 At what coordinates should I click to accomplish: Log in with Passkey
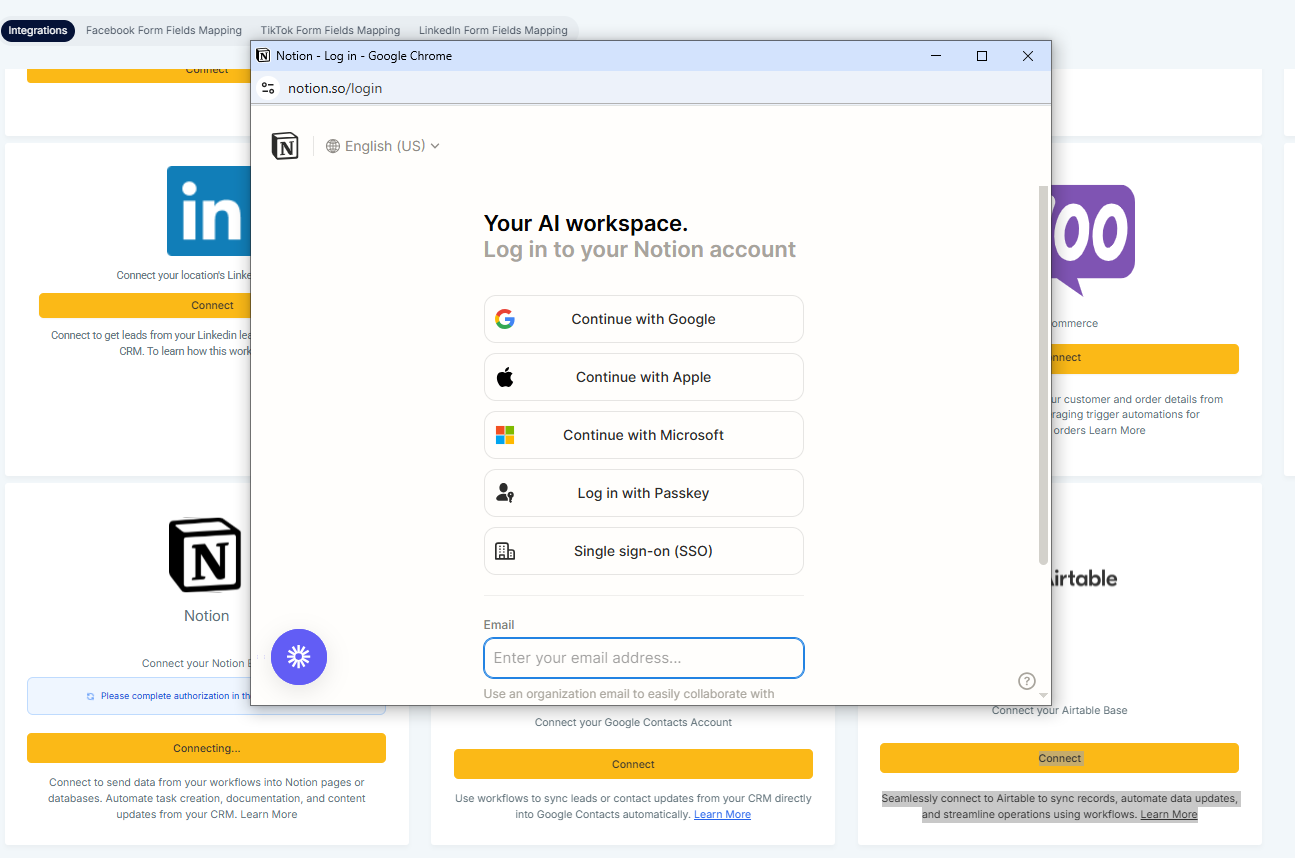click(643, 493)
